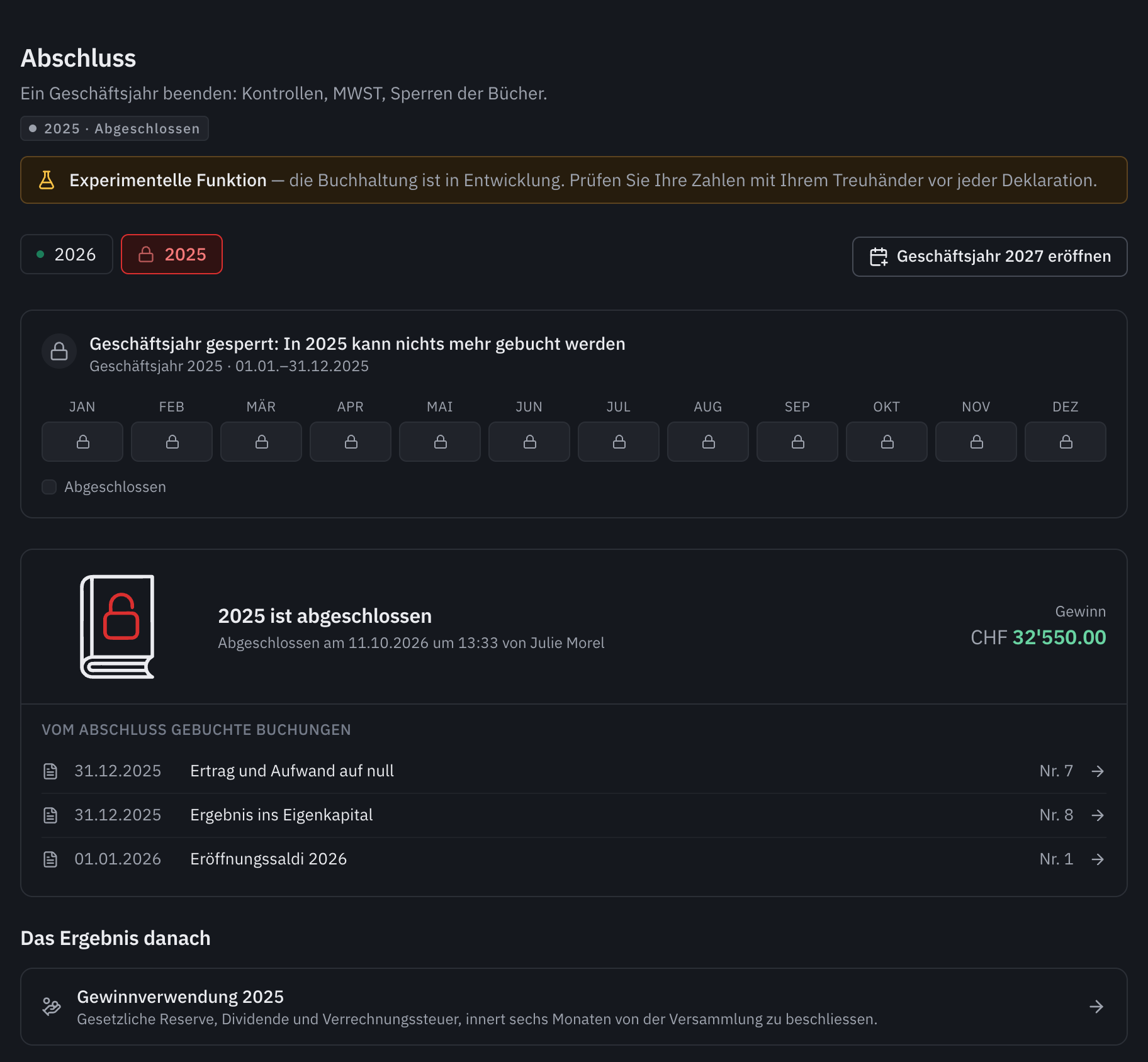
Task: Select the locked DEZ month tile
Action: [1066, 442]
